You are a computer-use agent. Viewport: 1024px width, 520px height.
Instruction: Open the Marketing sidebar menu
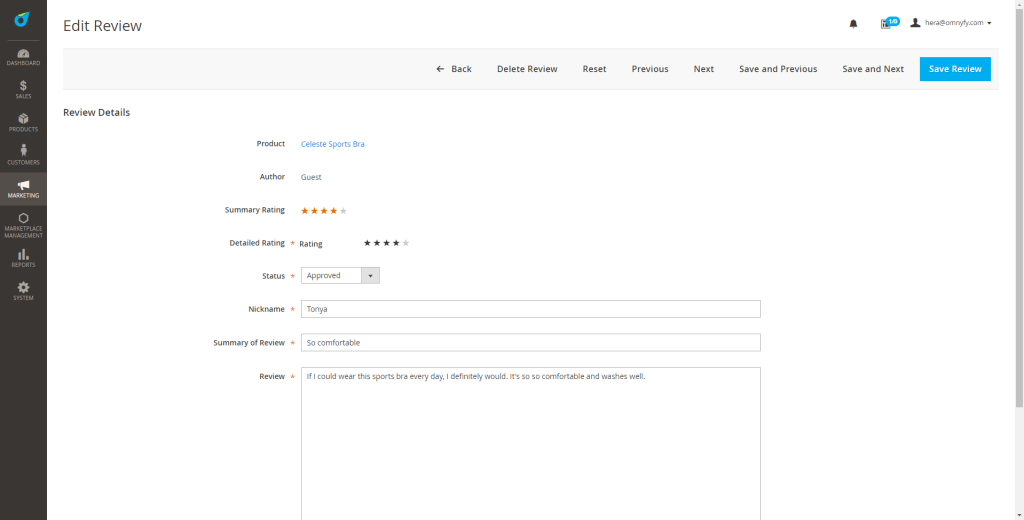[23, 188]
